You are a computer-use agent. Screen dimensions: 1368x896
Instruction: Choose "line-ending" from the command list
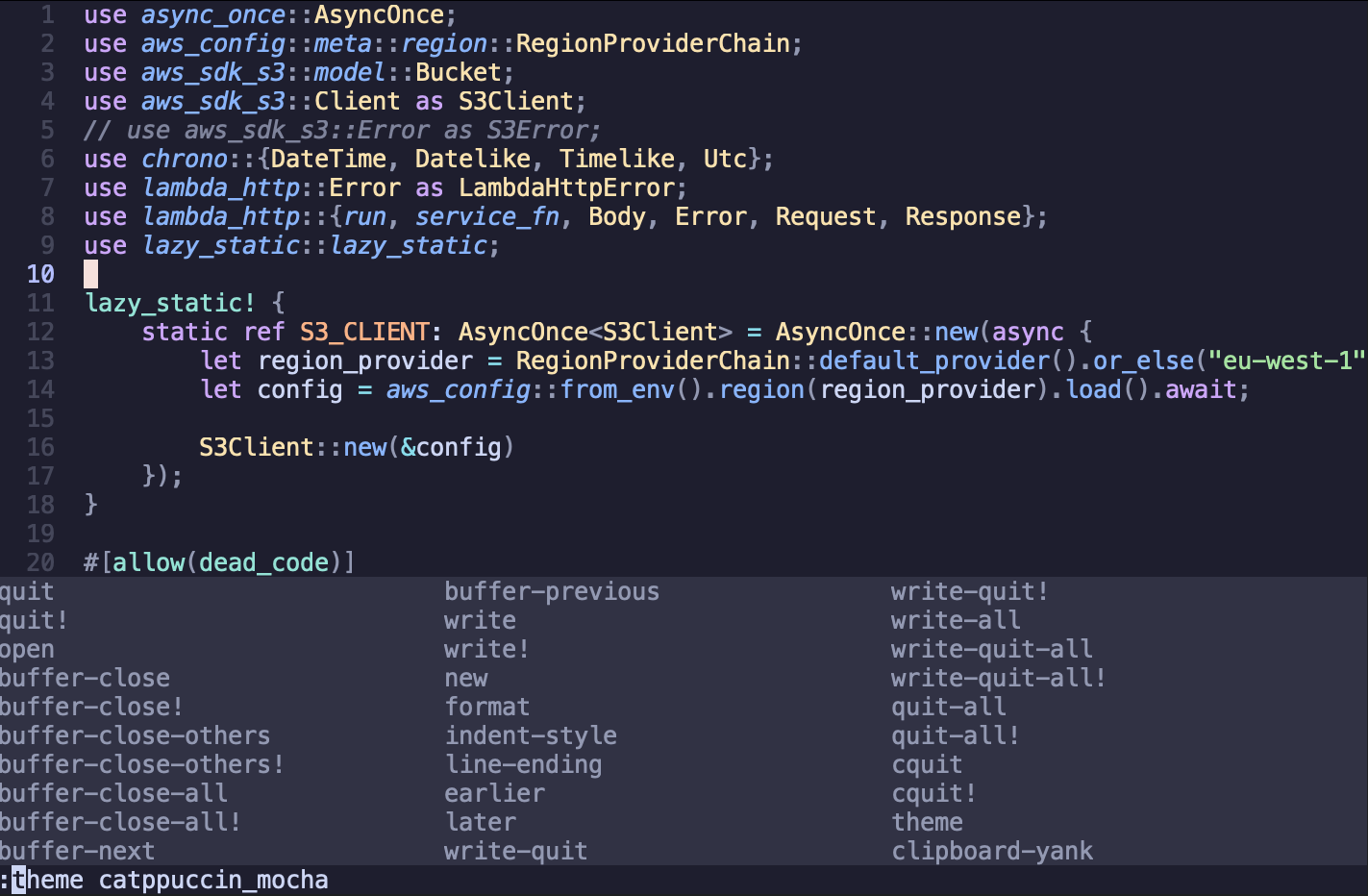pos(522,764)
